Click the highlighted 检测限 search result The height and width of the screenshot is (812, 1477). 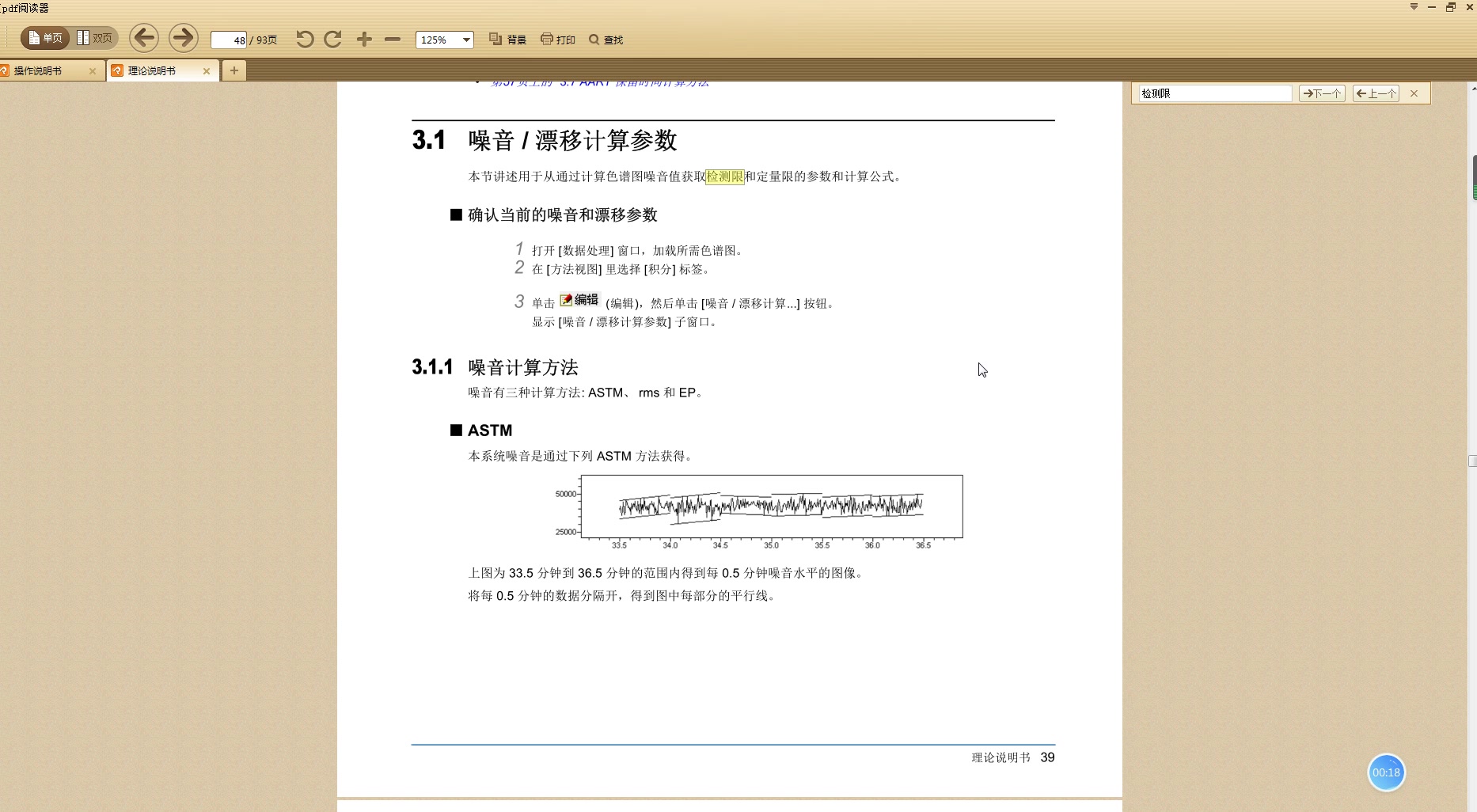tap(725, 176)
